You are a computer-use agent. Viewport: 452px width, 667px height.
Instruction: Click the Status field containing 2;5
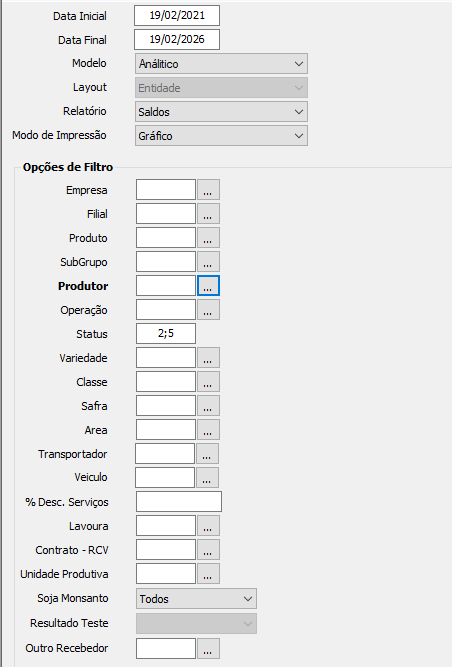(x=166, y=334)
